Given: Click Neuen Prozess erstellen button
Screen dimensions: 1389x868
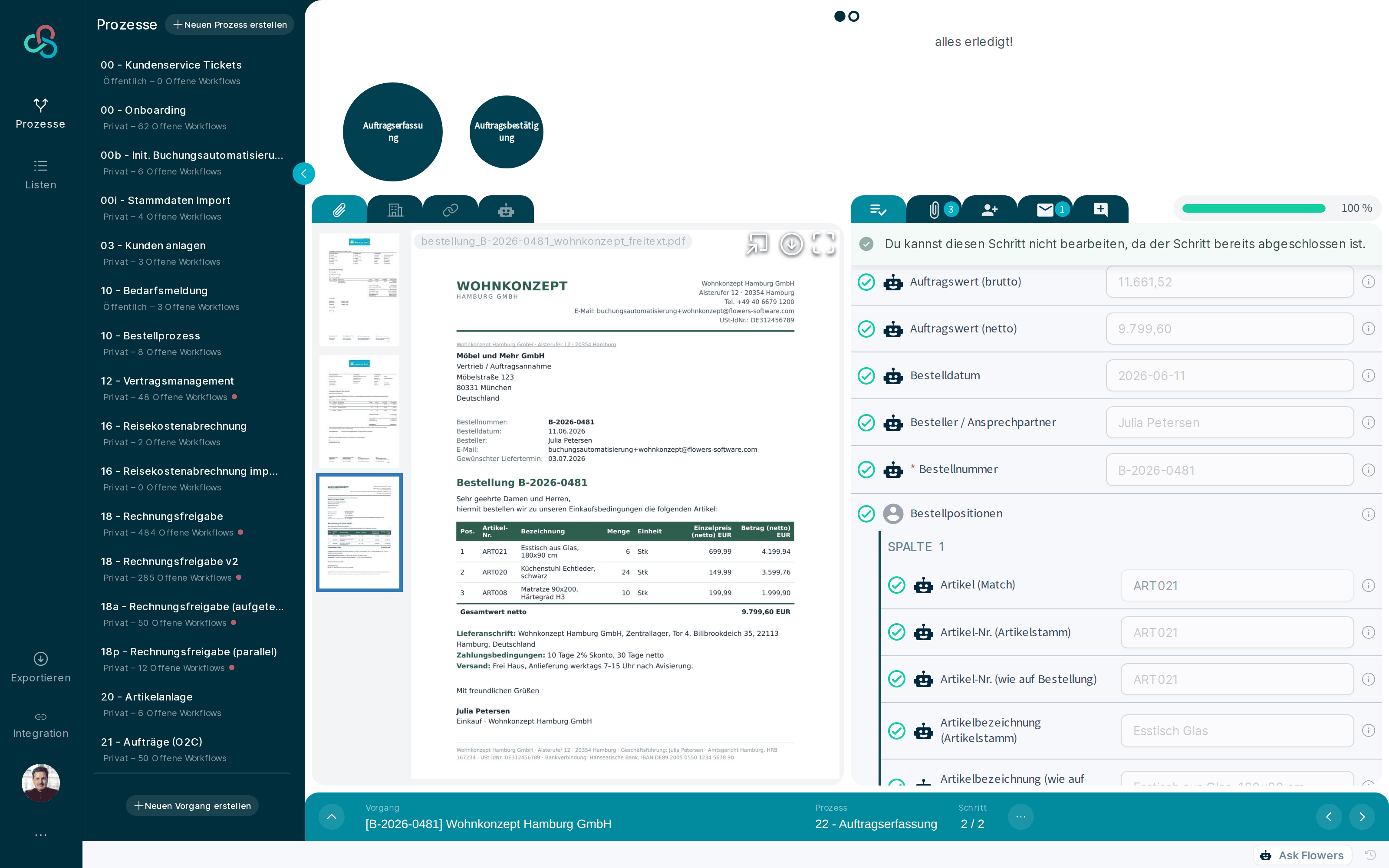Looking at the screenshot, I should (x=230, y=25).
